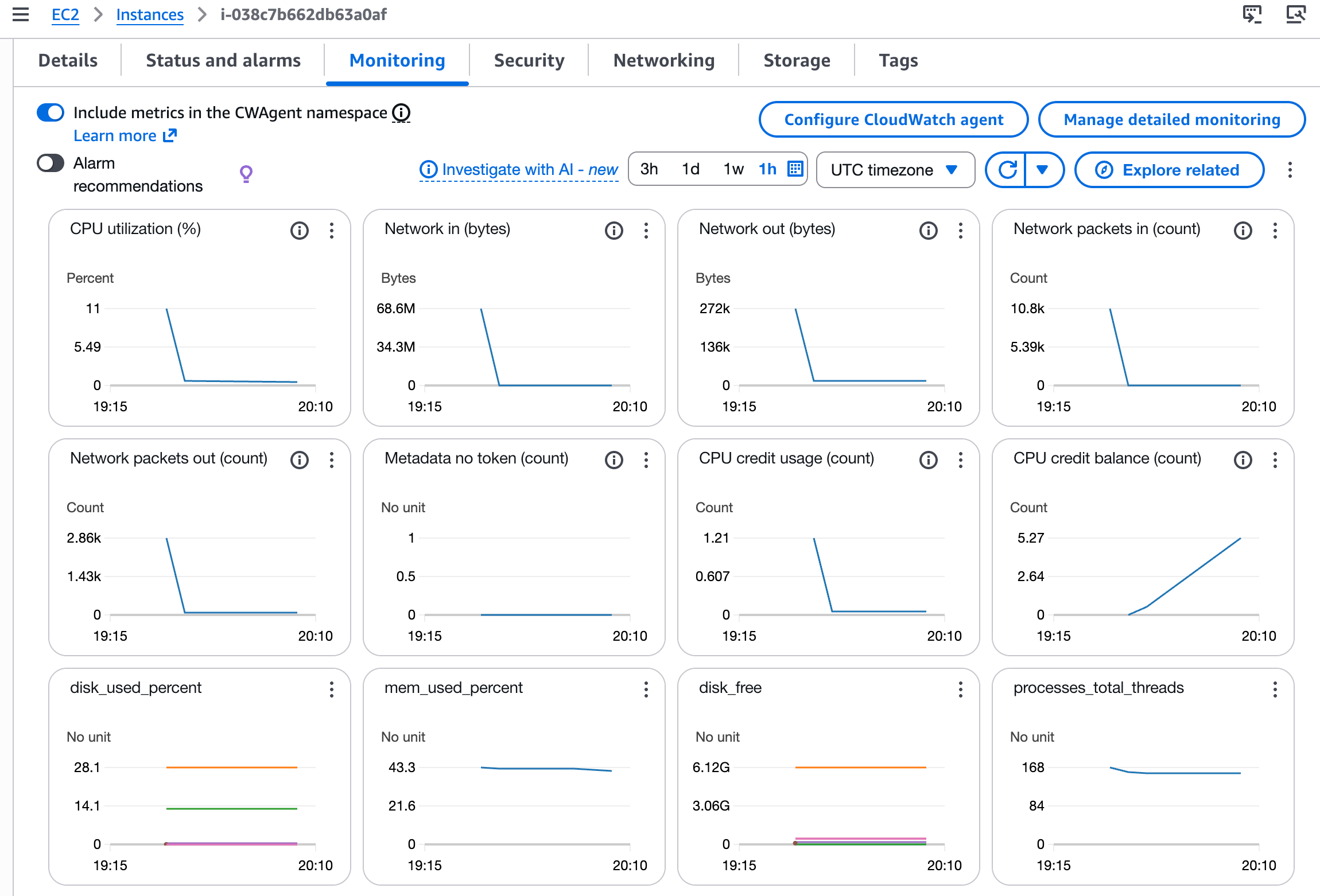The height and width of the screenshot is (896, 1320).
Task: Click the info icon on CPU utilization chart
Action: point(299,230)
